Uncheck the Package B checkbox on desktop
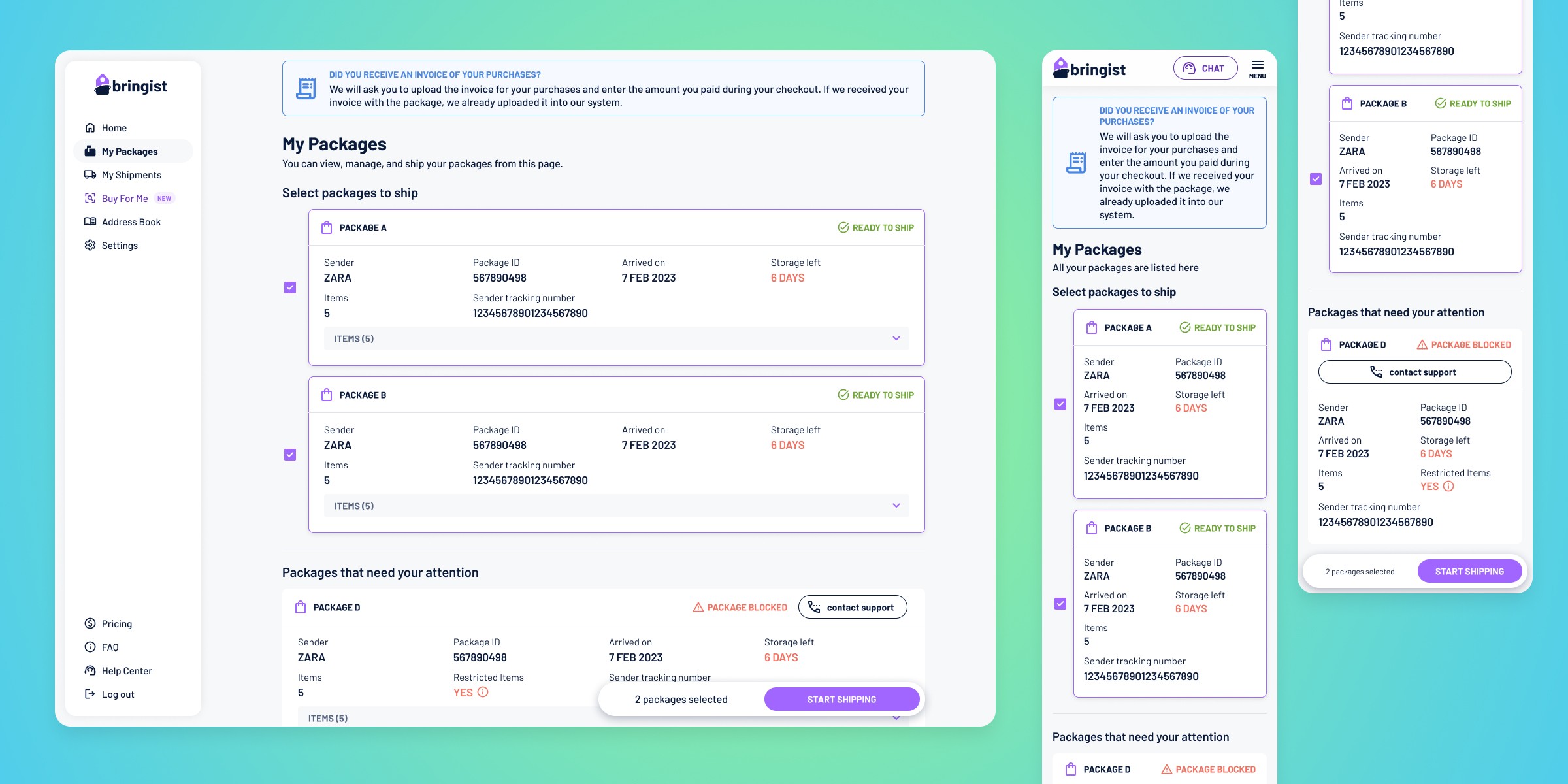The height and width of the screenshot is (784, 1568). 290,455
